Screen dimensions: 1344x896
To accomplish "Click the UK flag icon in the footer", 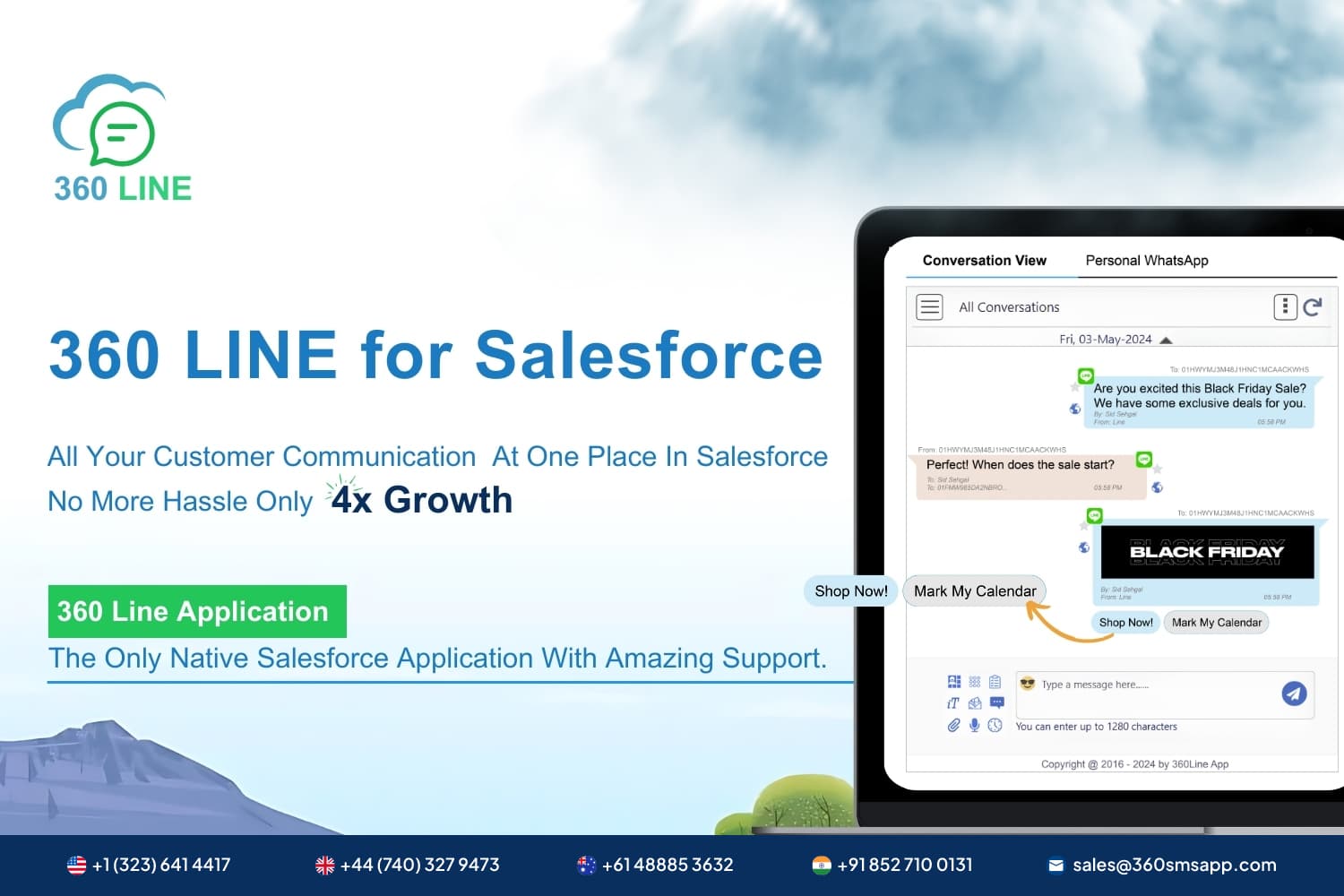I will 325,865.
